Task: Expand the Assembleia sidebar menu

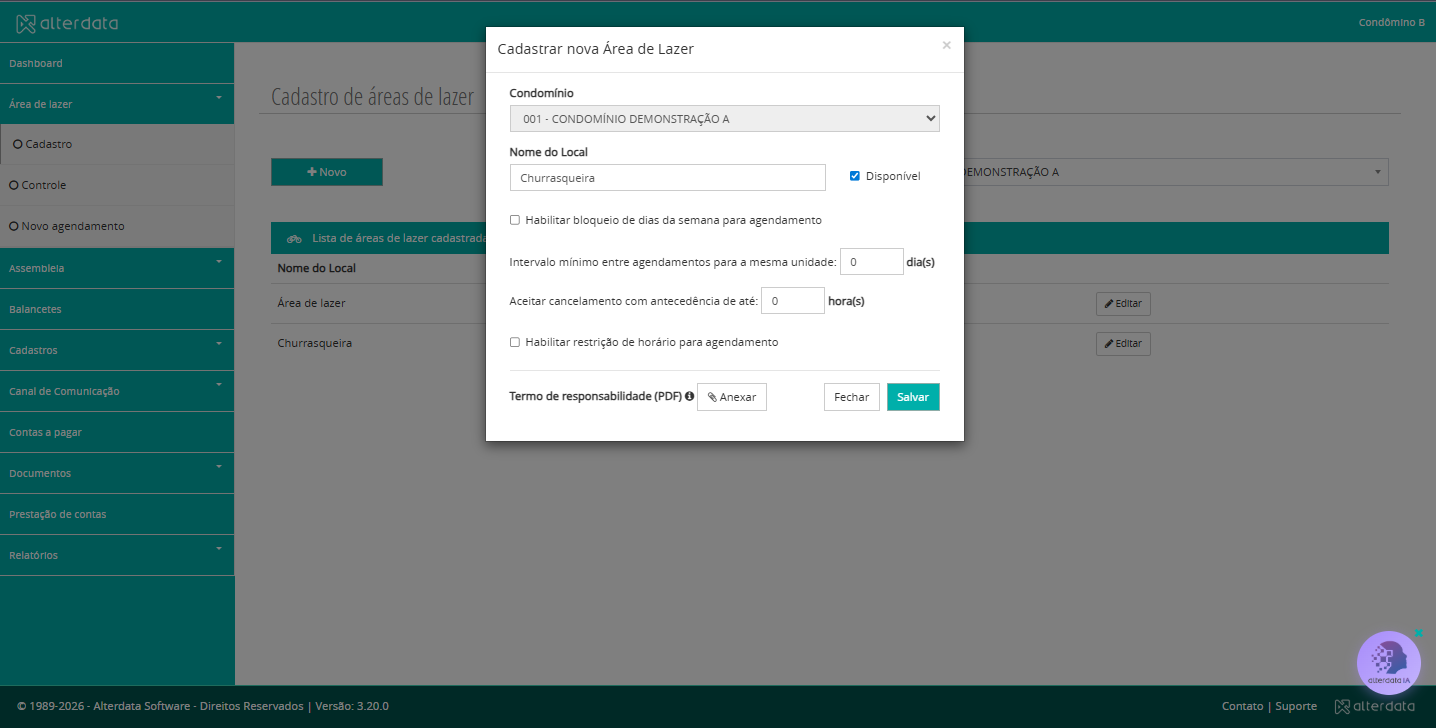Action: coord(117,268)
